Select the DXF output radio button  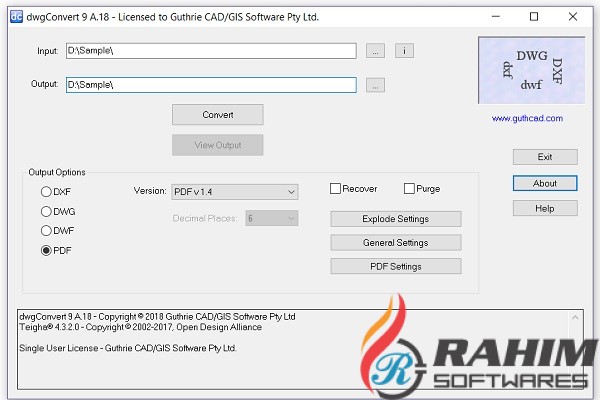click(x=56, y=192)
